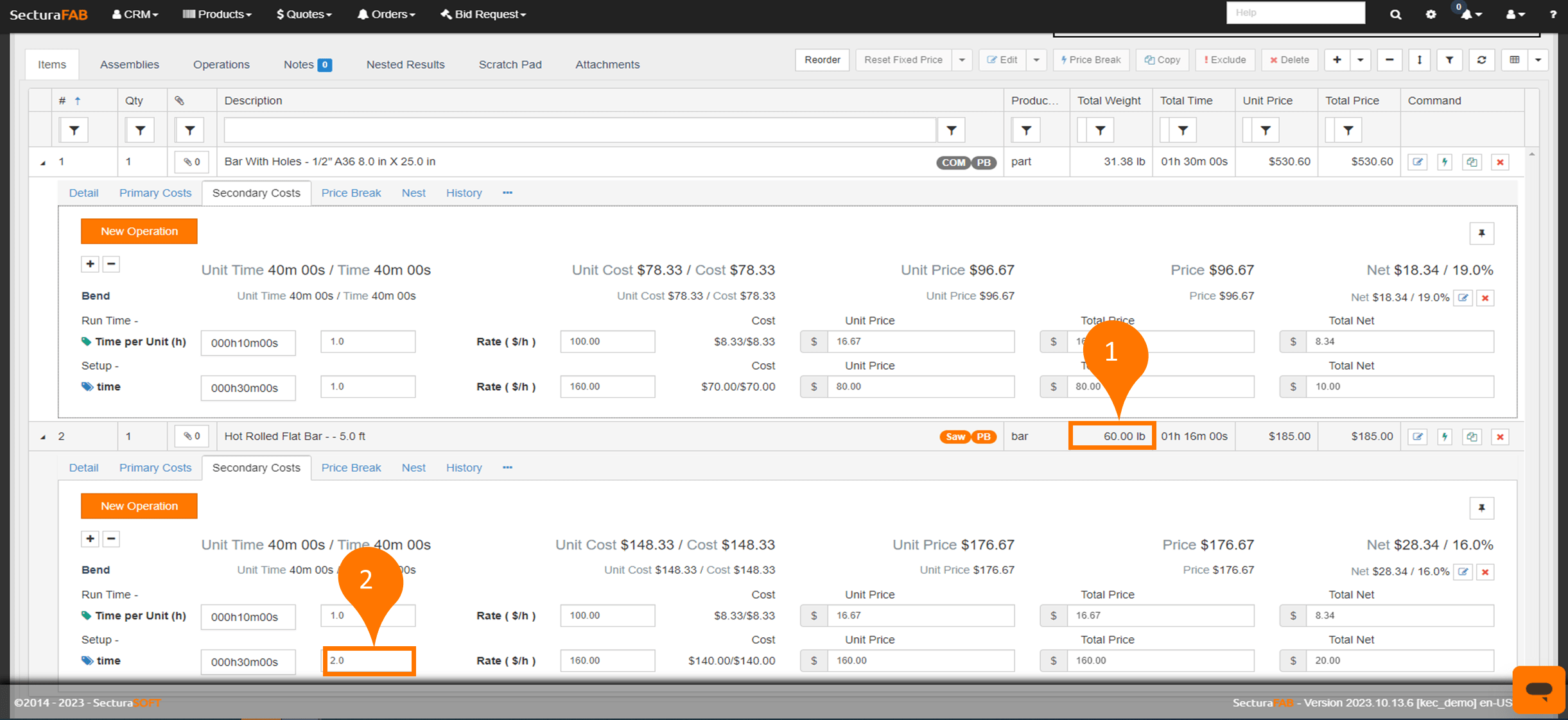The width and height of the screenshot is (1568, 720).
Task: Click the lightning recalculate icon on row 2
Action: 1445,436
